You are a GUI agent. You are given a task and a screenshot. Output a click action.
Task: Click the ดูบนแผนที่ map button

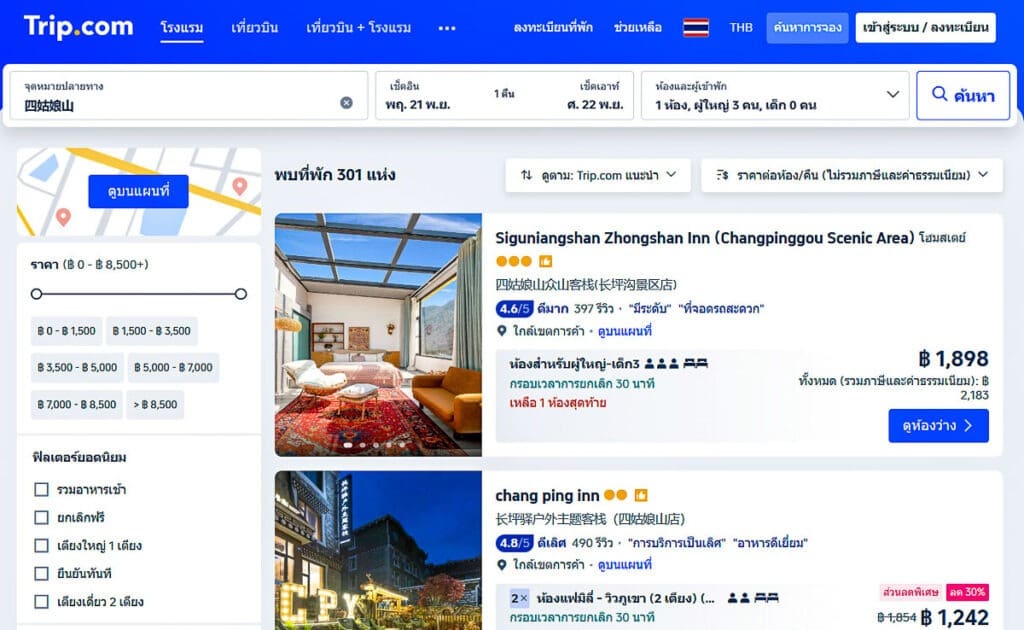[x=138, y=191]
